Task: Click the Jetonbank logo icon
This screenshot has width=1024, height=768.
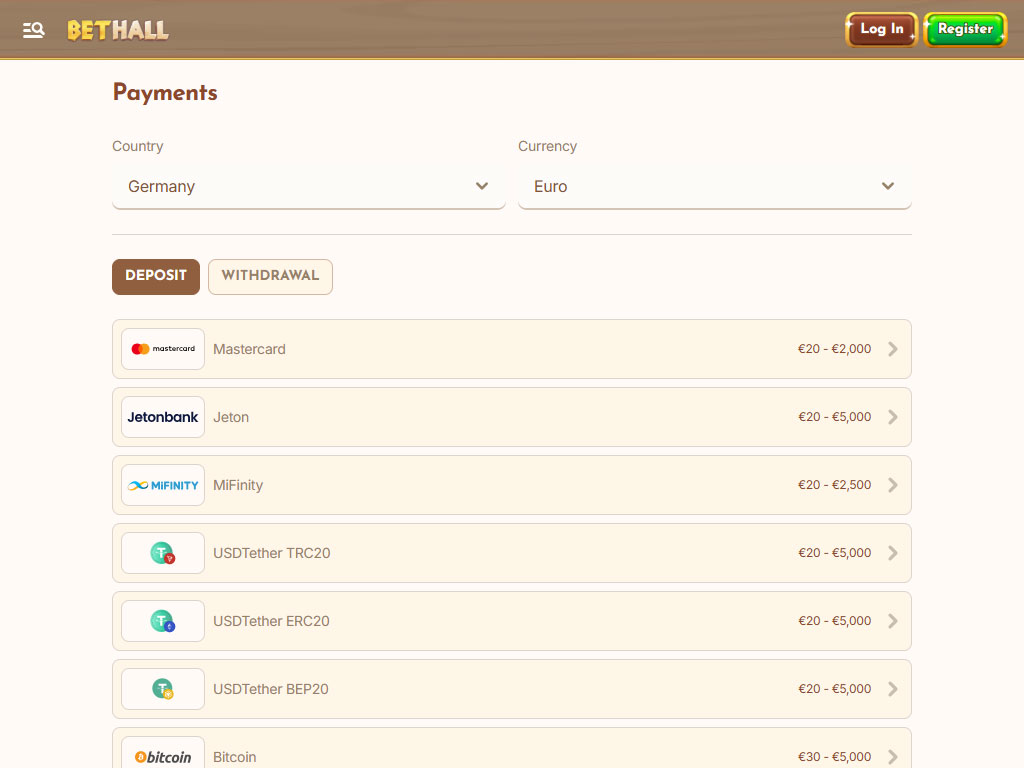Action: (x=163, y=417)
